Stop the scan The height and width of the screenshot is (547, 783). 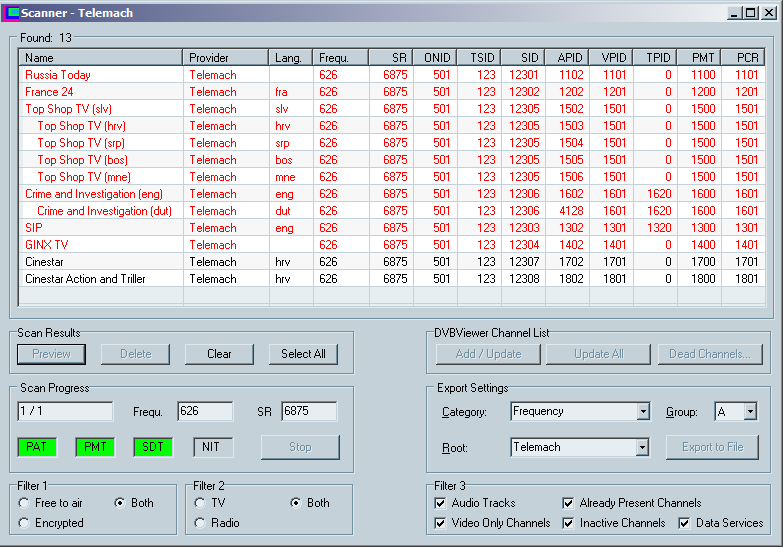click(x=300, y=447)
